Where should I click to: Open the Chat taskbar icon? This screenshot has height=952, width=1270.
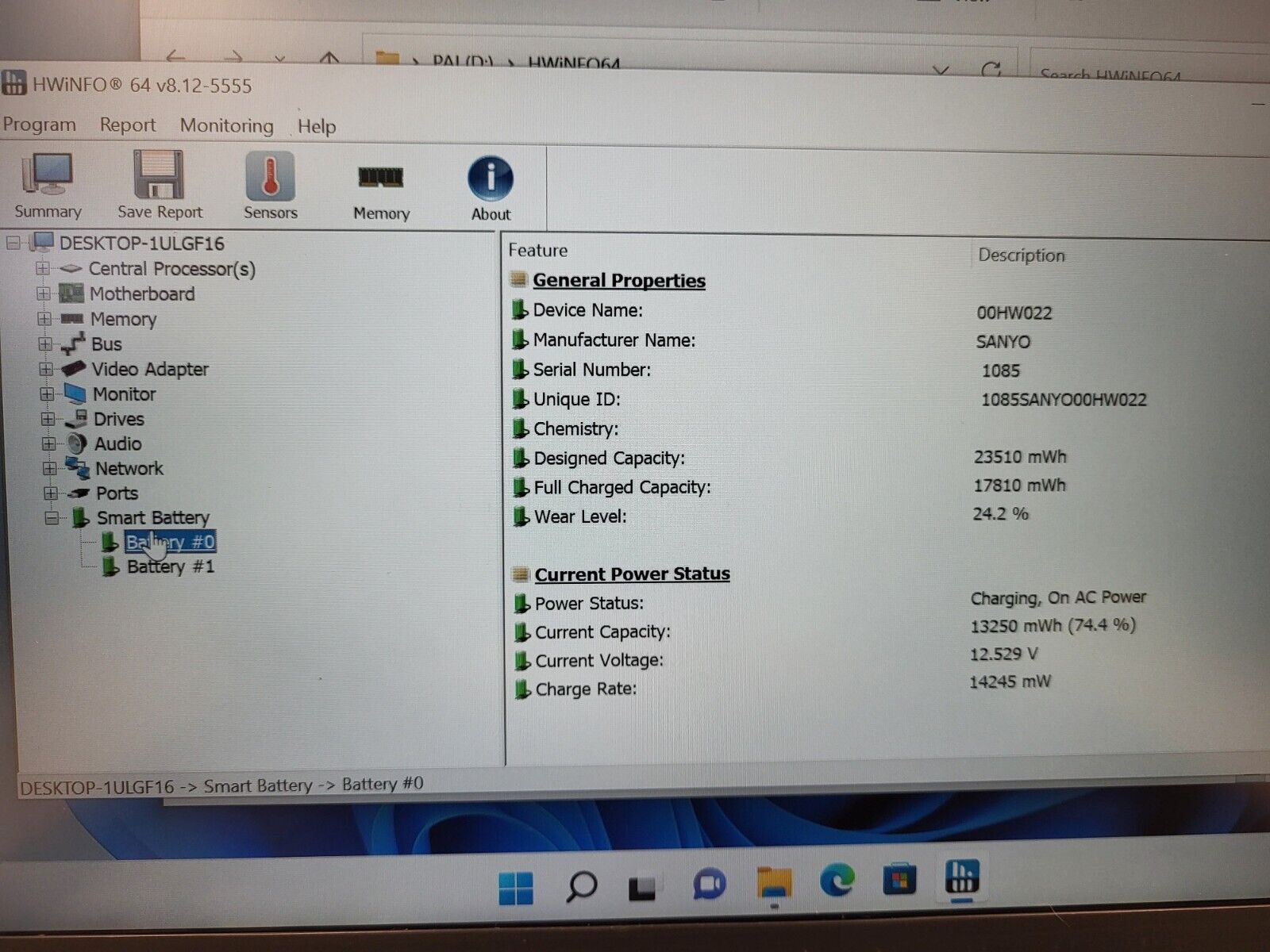pos(709,883)
